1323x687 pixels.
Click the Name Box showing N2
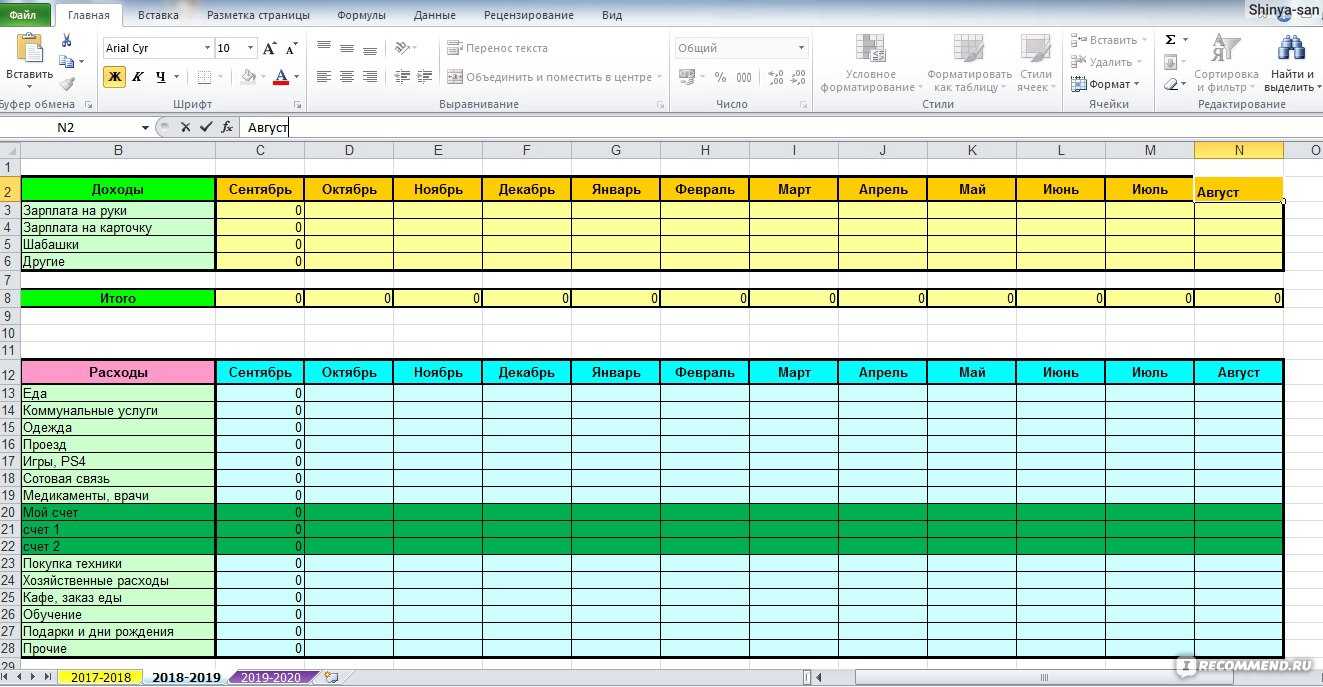(68, 127)
